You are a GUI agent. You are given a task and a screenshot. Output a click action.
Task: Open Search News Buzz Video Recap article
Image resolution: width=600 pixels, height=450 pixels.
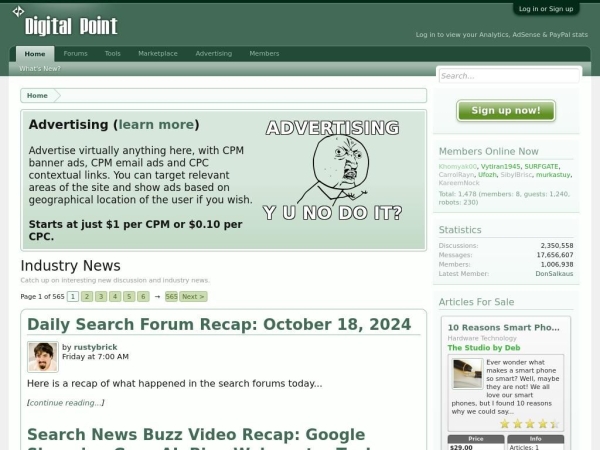[199, 440]
